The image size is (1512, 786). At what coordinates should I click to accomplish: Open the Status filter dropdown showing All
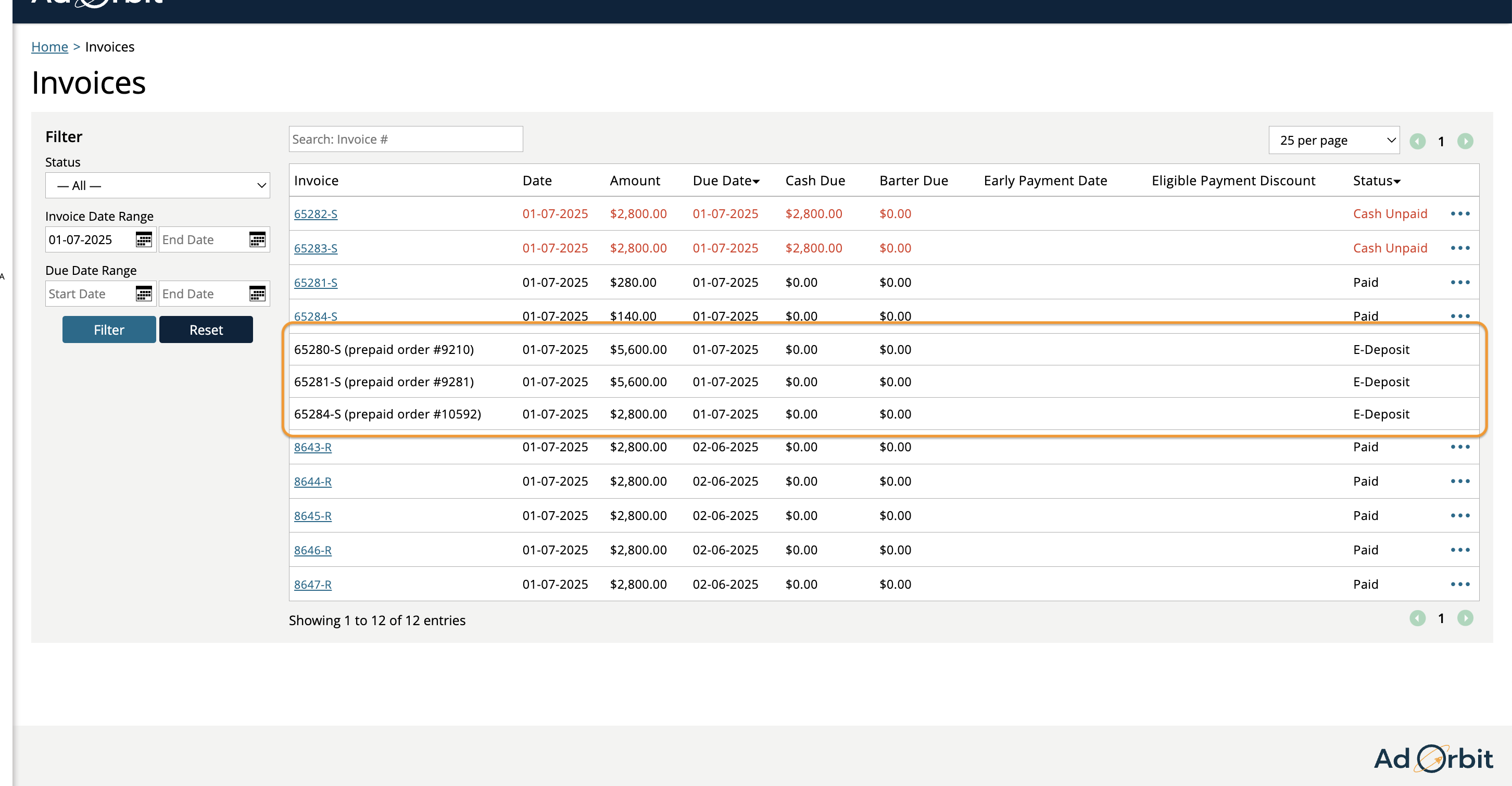(157, 185)
